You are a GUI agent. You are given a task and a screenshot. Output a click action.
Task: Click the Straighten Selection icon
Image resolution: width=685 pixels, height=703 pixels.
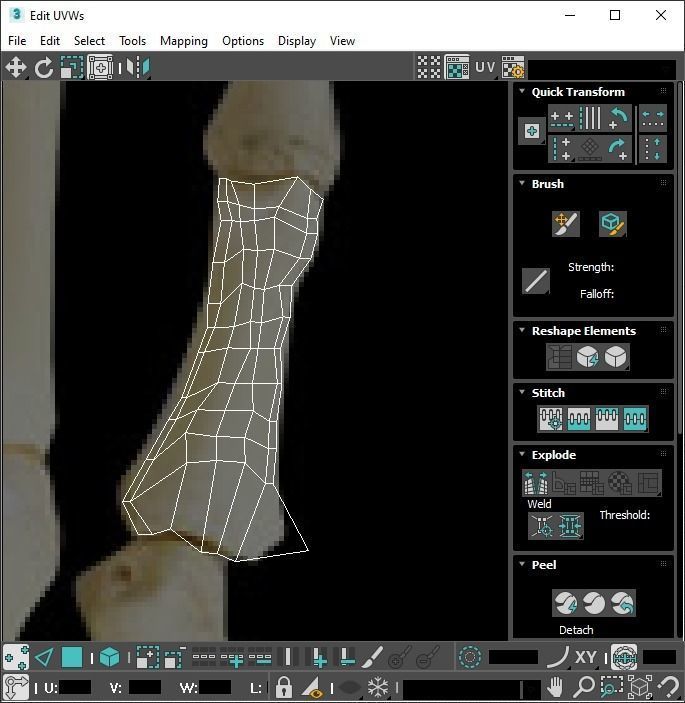[x=559, y=357]
